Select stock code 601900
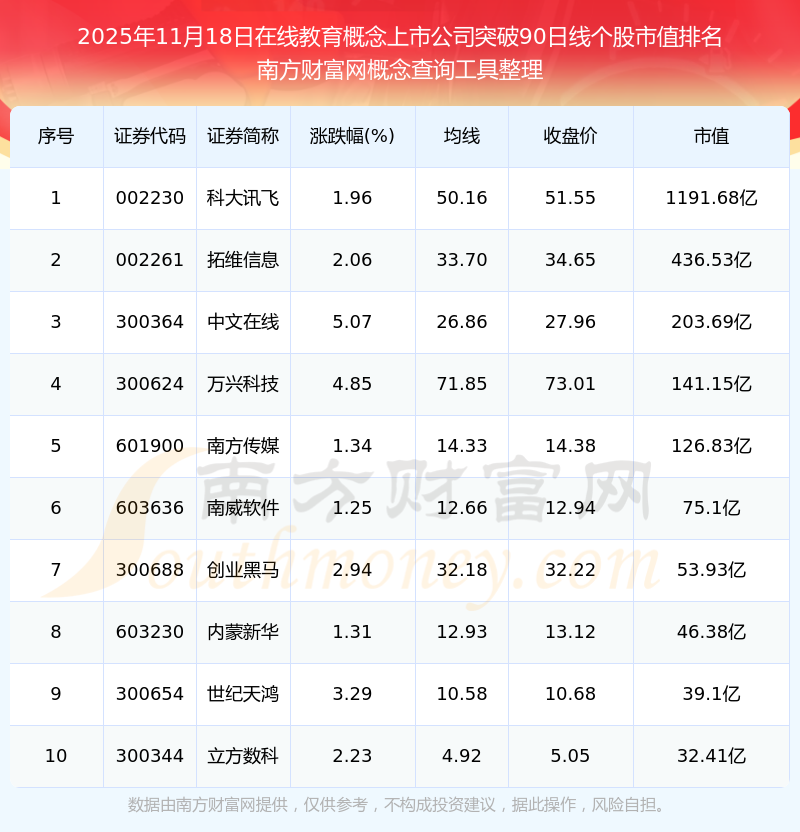 click(x=150, y=446)
